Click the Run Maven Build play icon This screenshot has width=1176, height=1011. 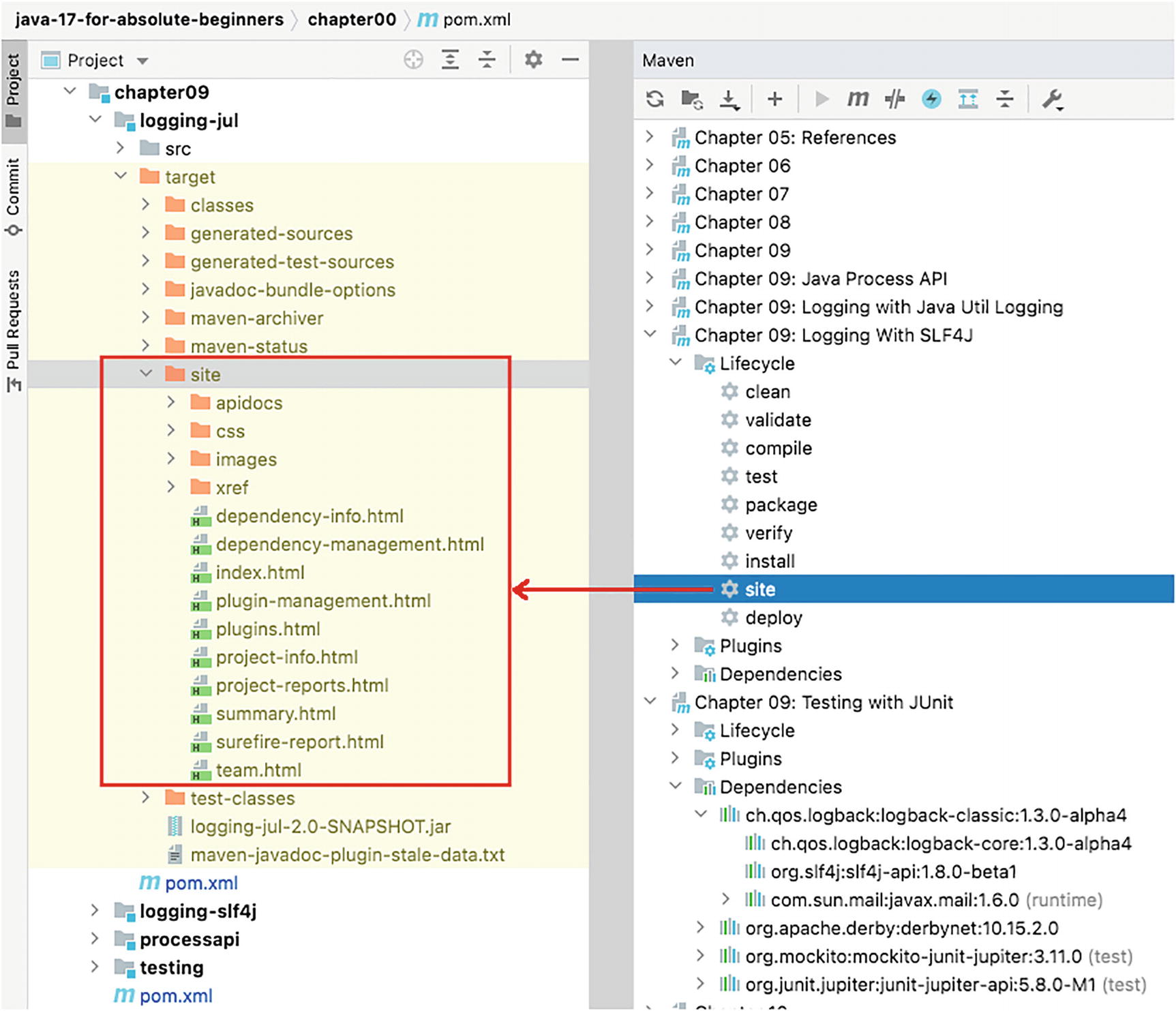point(822,100)
